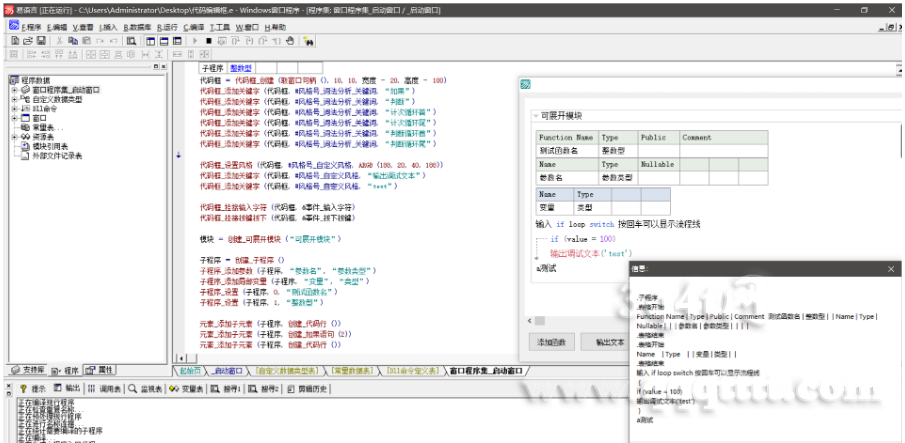Open the C.编译 menu
The height and width of the screenshot is (443, 905).
[194, 27]
